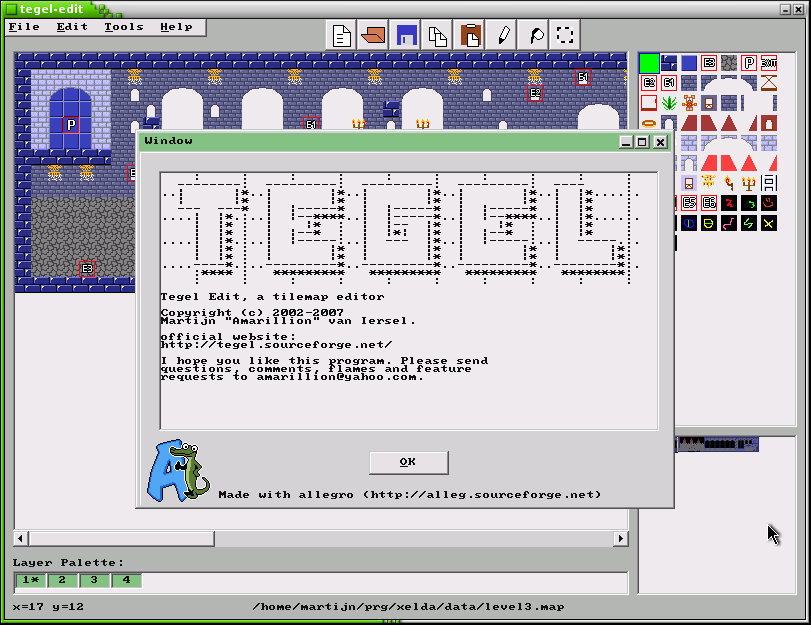Choose the dashed rectangle selection tool
The image size is (811, 625).
click(x=566, y=35)
